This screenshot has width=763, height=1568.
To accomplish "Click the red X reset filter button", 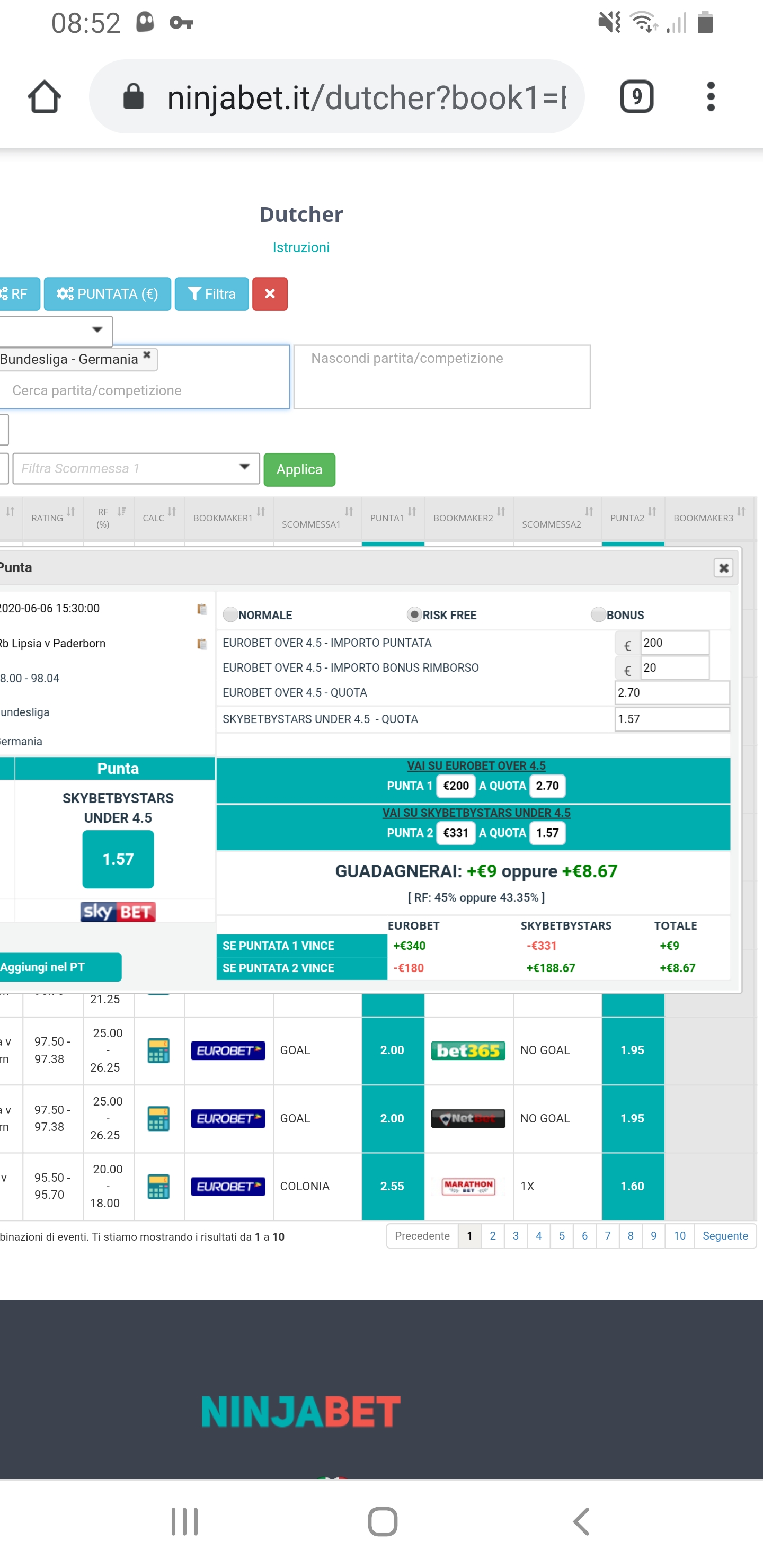I will (270, 294).
